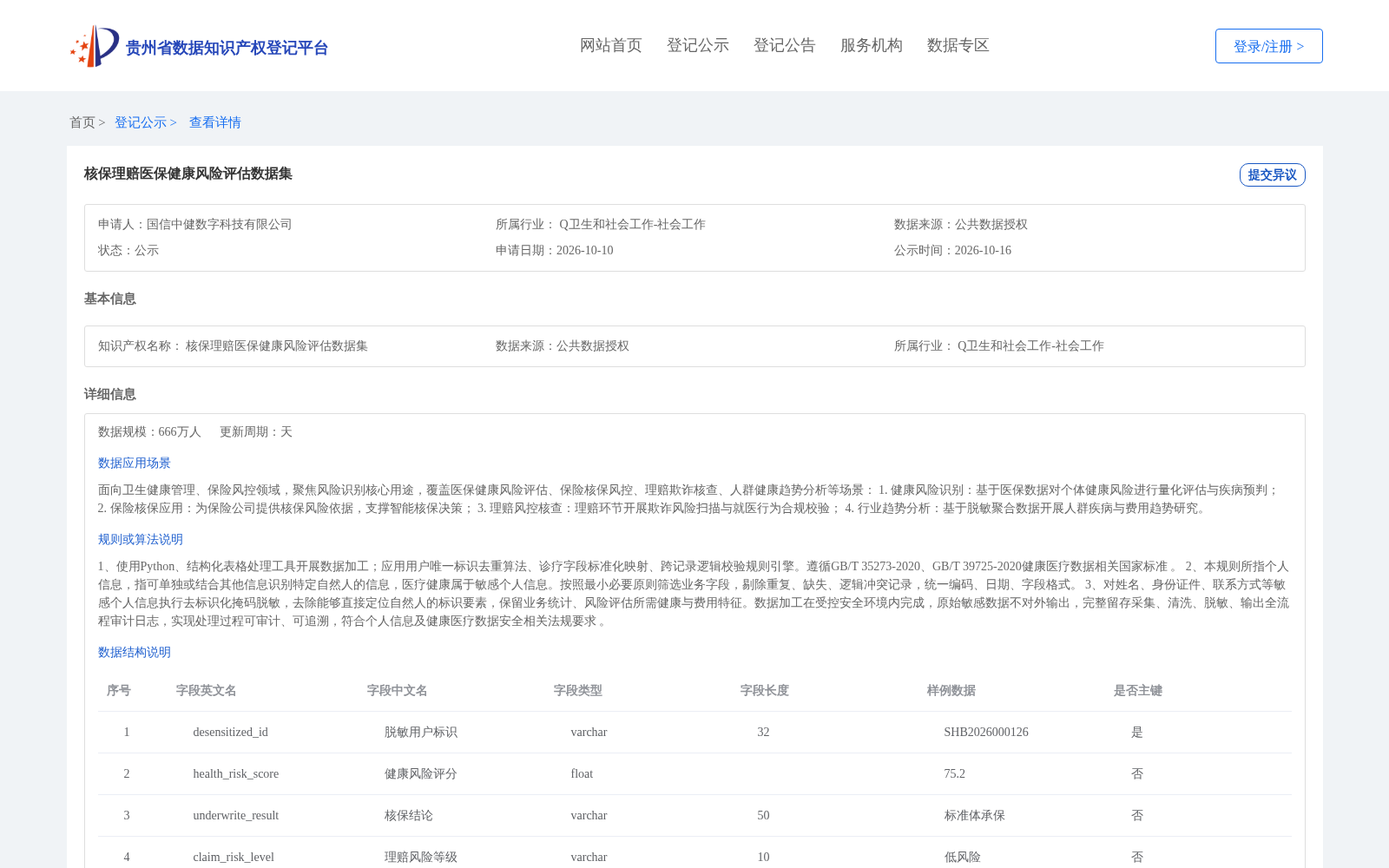Click the 状态：公示 status text
This screenshot has width=1389, height=868.
tap(128, 250)
